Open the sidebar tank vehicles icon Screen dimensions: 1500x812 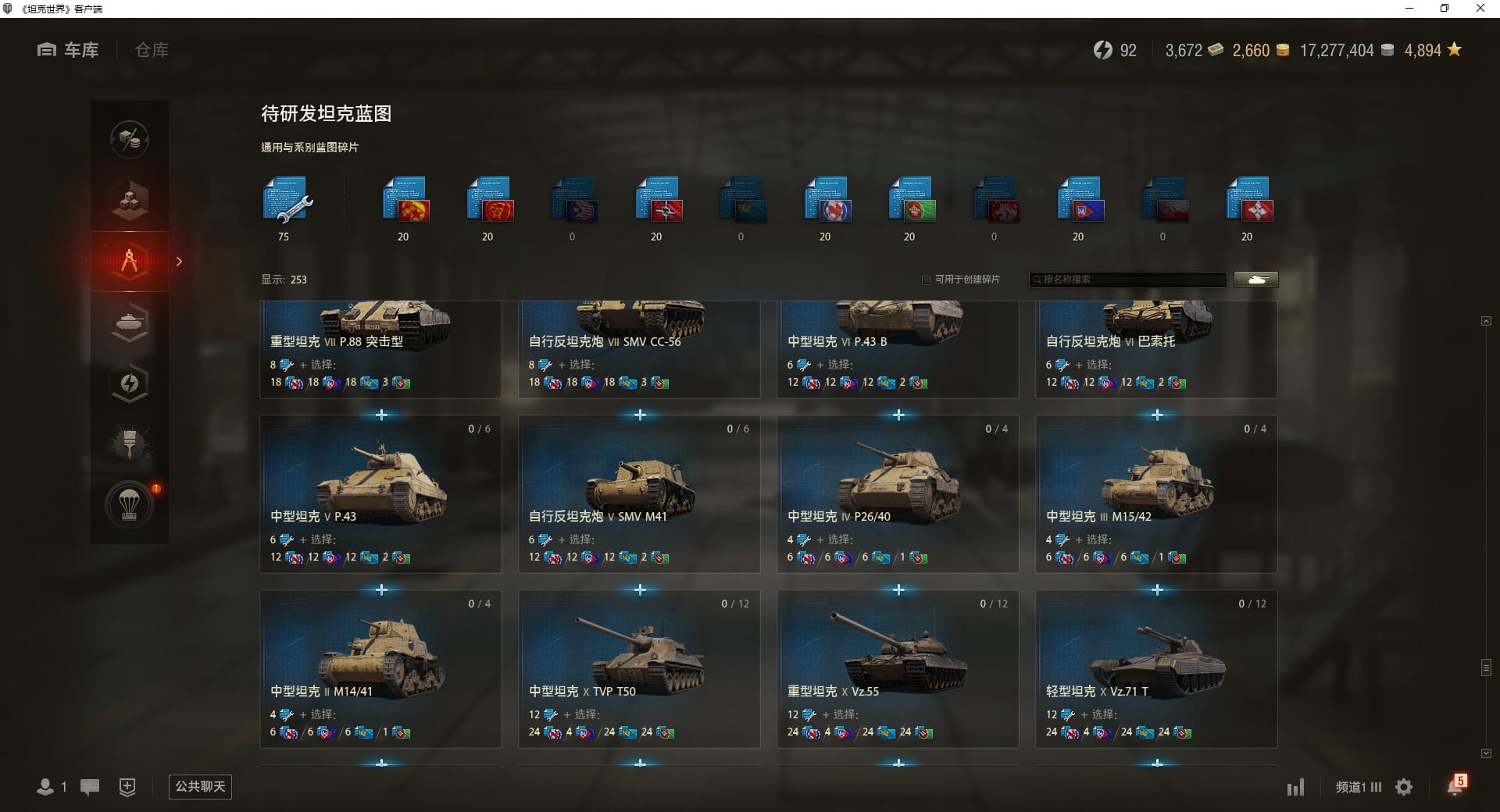[130, 322]
